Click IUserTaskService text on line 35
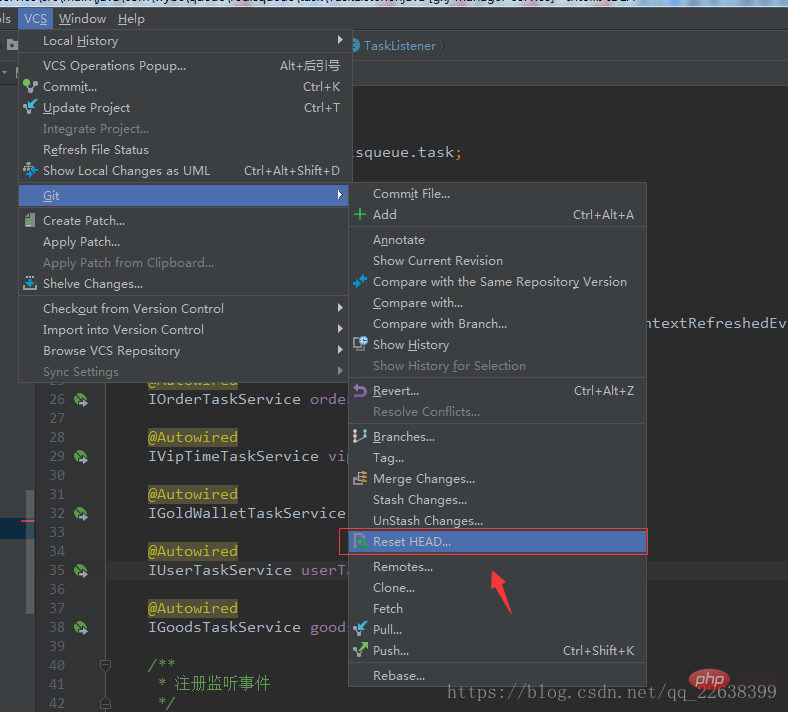Screen dimensions: 788x712 click(x=220, y=570)
